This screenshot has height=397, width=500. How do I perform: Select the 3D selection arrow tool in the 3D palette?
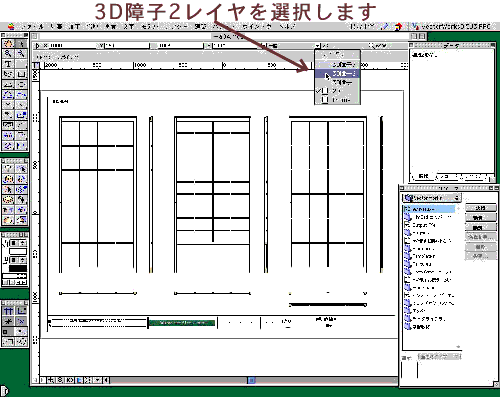[21, 169]
